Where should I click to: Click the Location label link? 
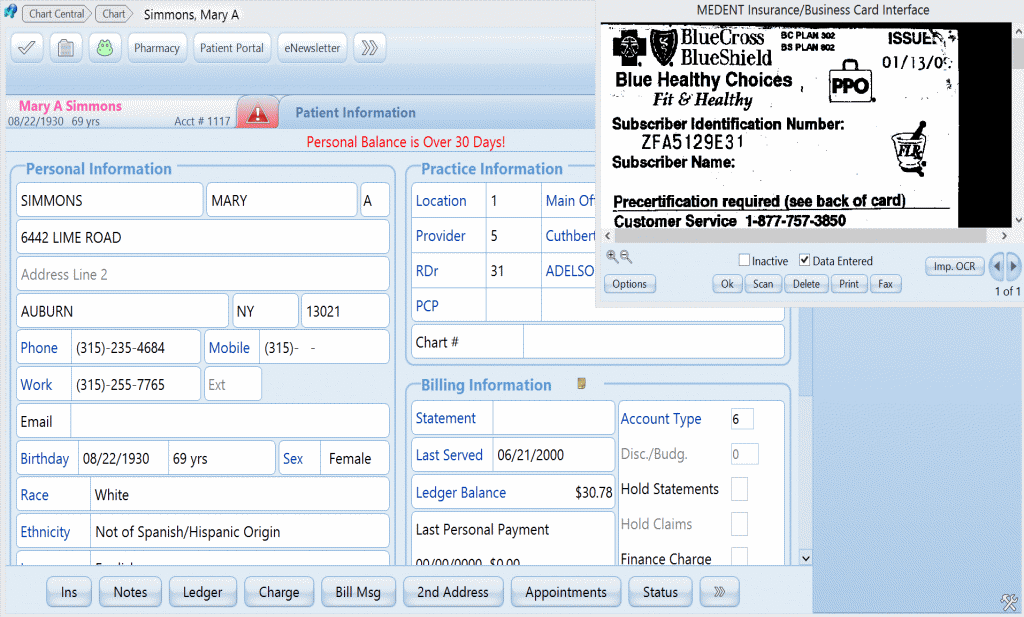coord(441,201)
